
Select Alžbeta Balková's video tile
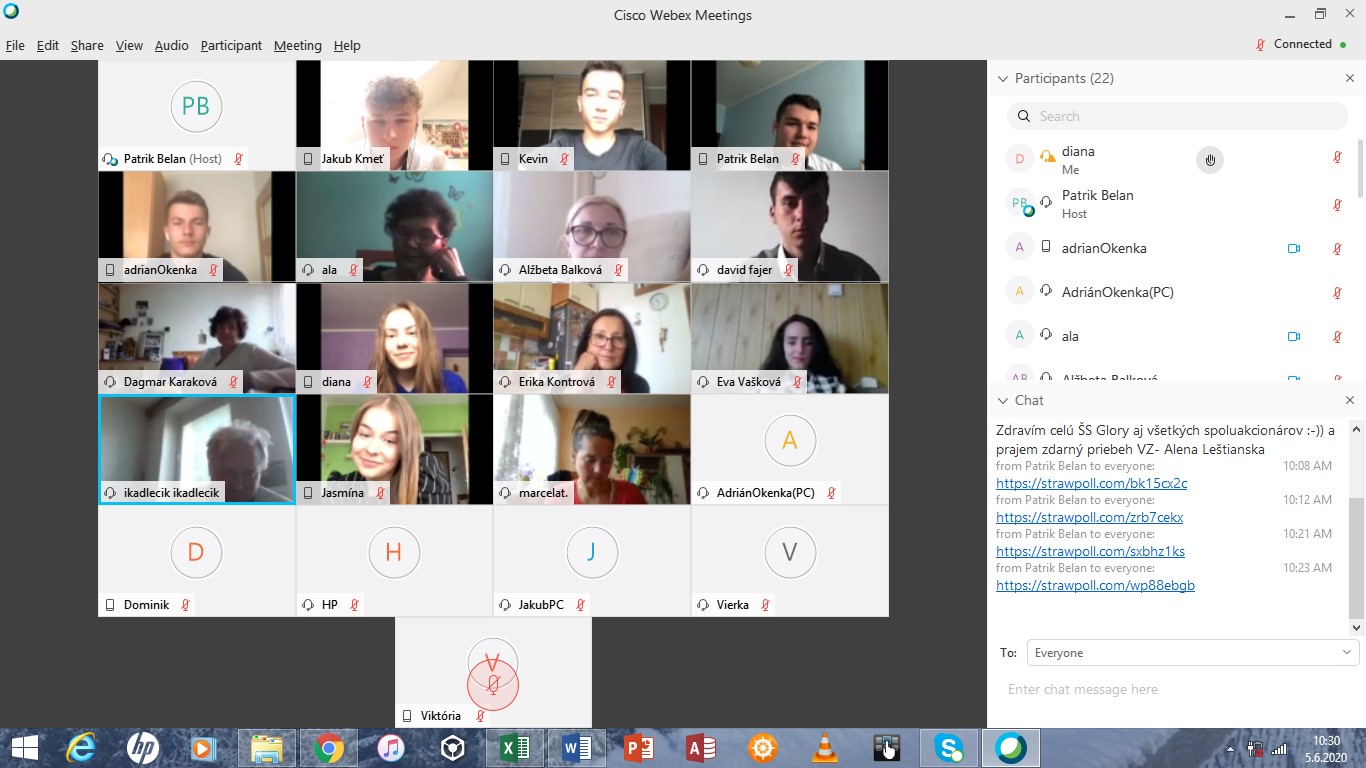tap(592, 226)
